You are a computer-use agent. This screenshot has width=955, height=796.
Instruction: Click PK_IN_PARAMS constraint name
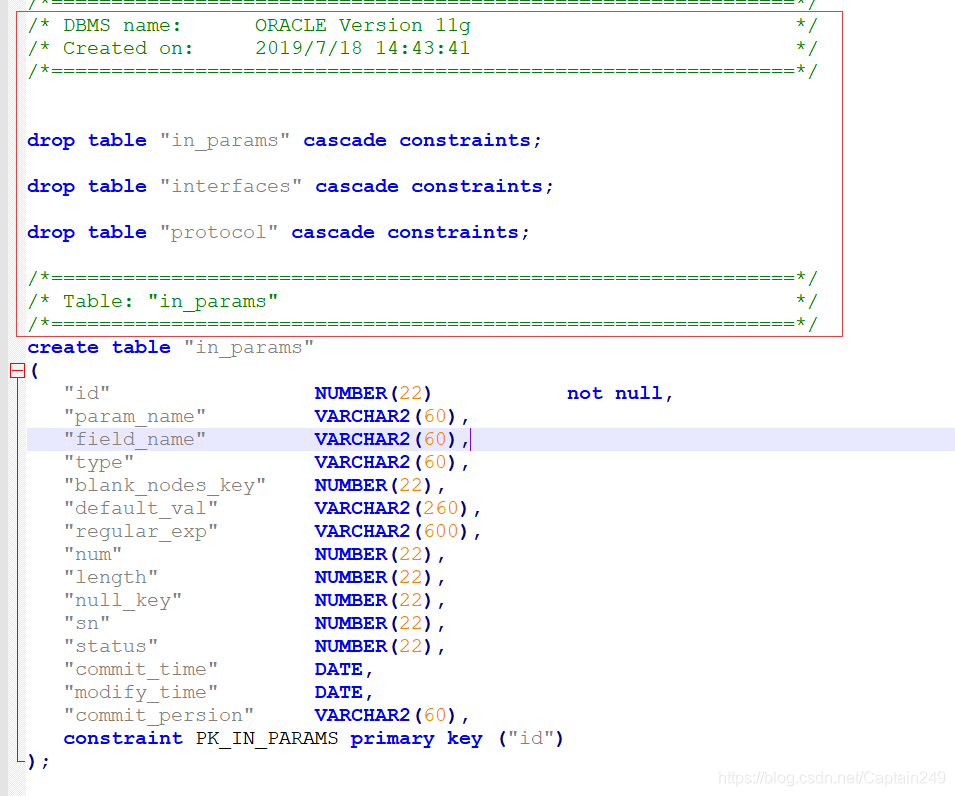click(267, 738)
